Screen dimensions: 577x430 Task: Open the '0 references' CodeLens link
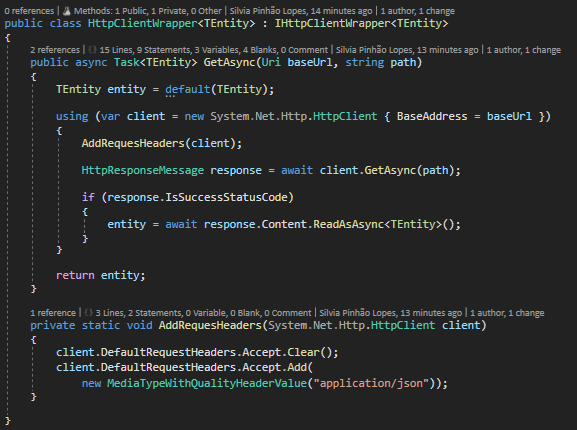coord(29,11)
